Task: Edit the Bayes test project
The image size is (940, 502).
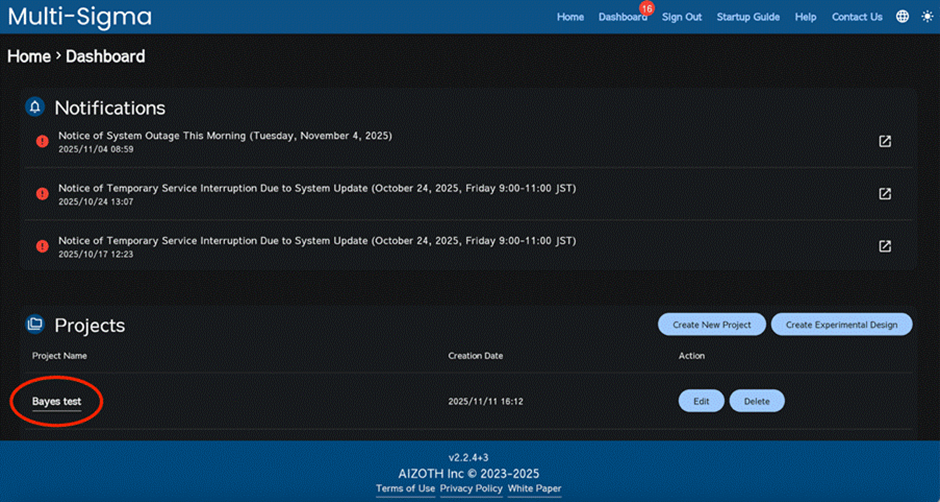Action: 701,401
